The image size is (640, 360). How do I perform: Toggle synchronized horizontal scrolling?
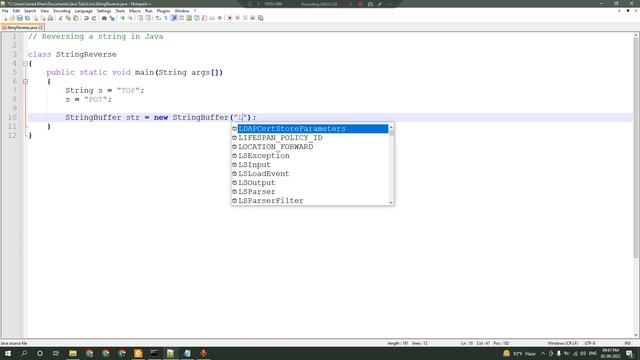pos(148,18)
